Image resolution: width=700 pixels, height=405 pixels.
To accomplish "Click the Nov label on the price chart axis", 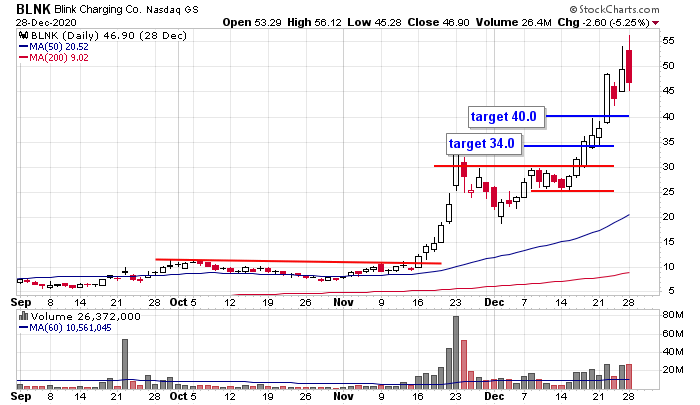I will click(343, 302).
